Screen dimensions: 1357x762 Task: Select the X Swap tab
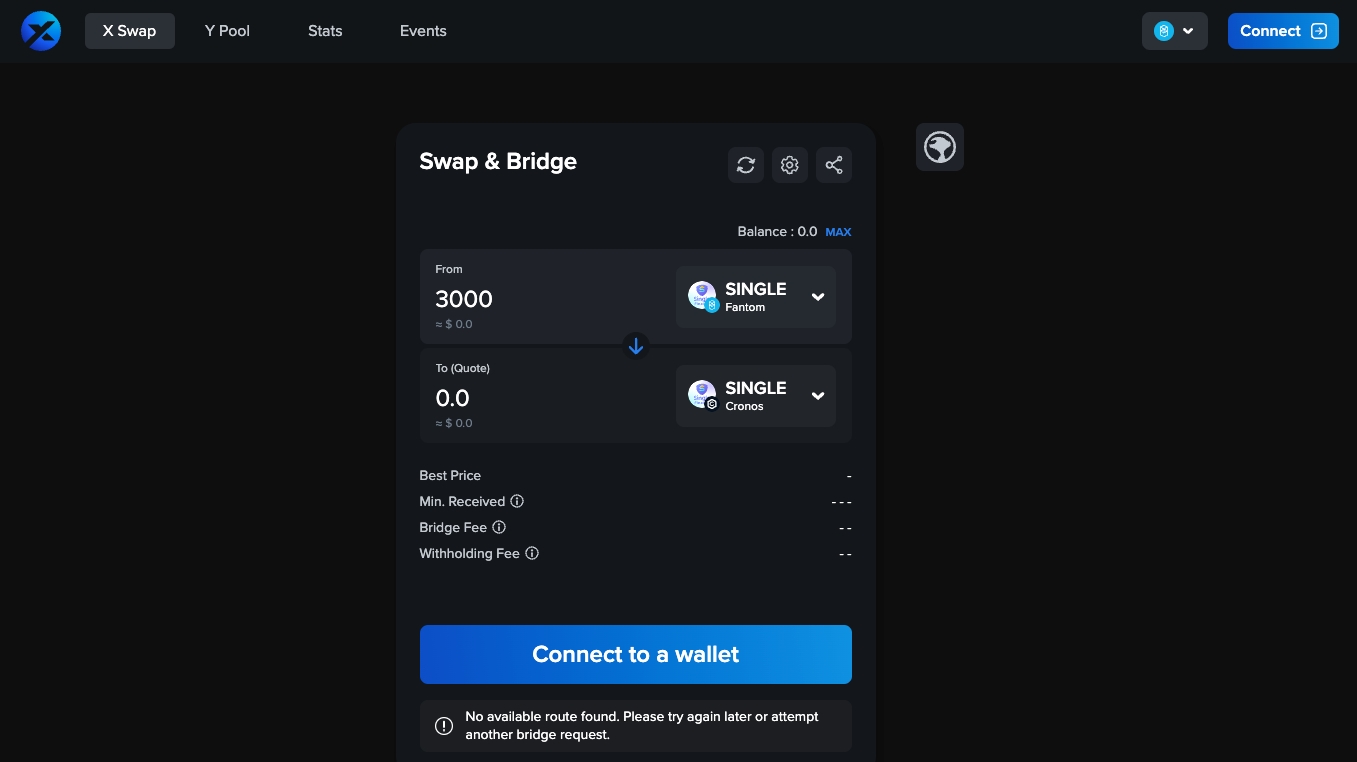pos(129,31)
